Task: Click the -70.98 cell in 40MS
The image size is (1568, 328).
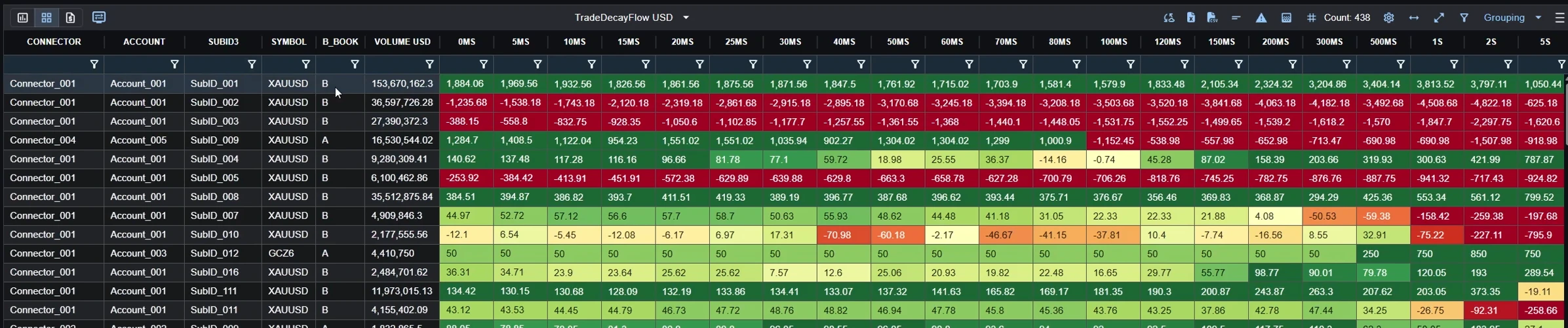Action: click(x=844, y=235)
